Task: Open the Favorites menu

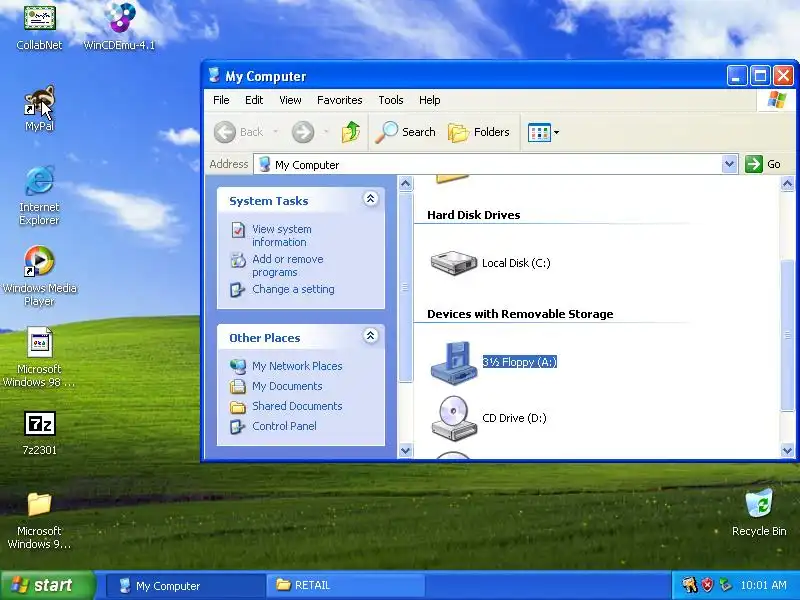Action: 339,100
